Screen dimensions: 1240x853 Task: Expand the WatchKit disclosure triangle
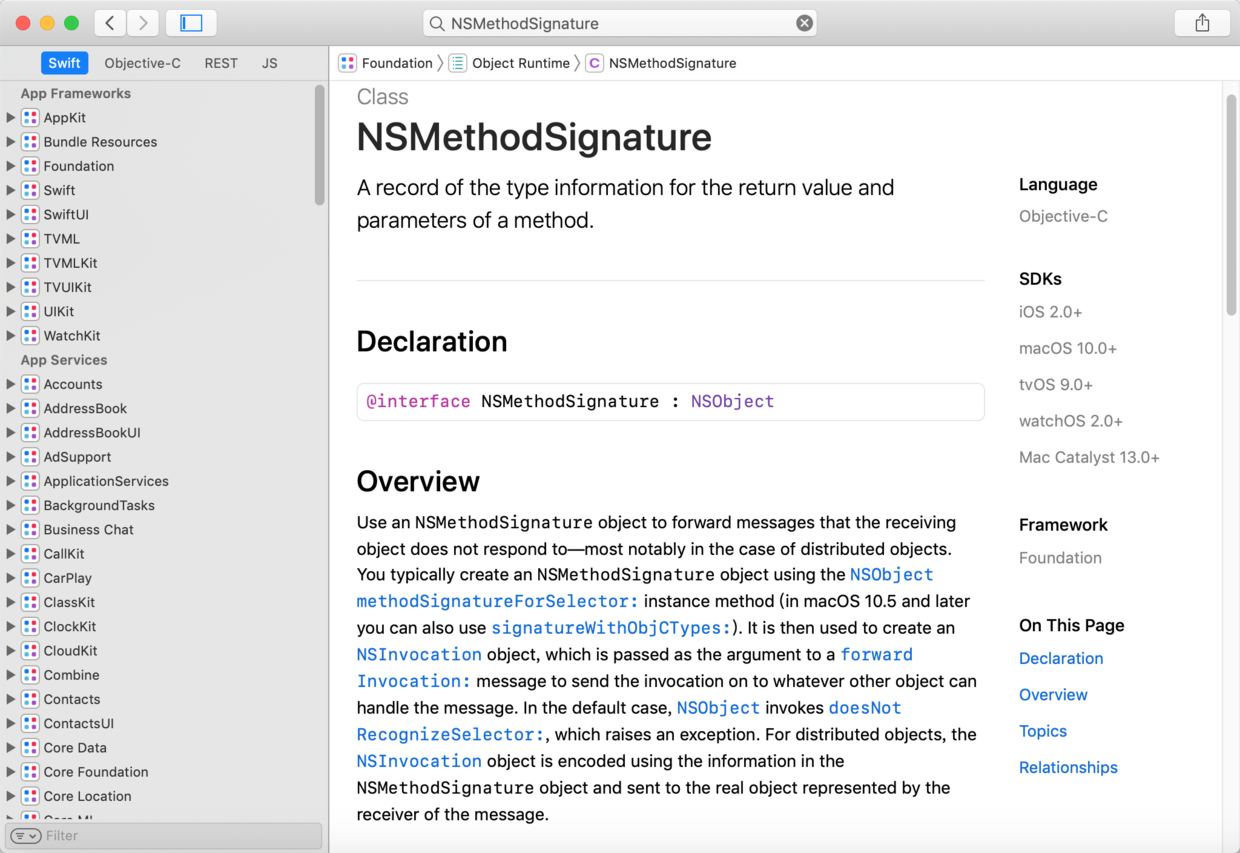click(11, 336)
